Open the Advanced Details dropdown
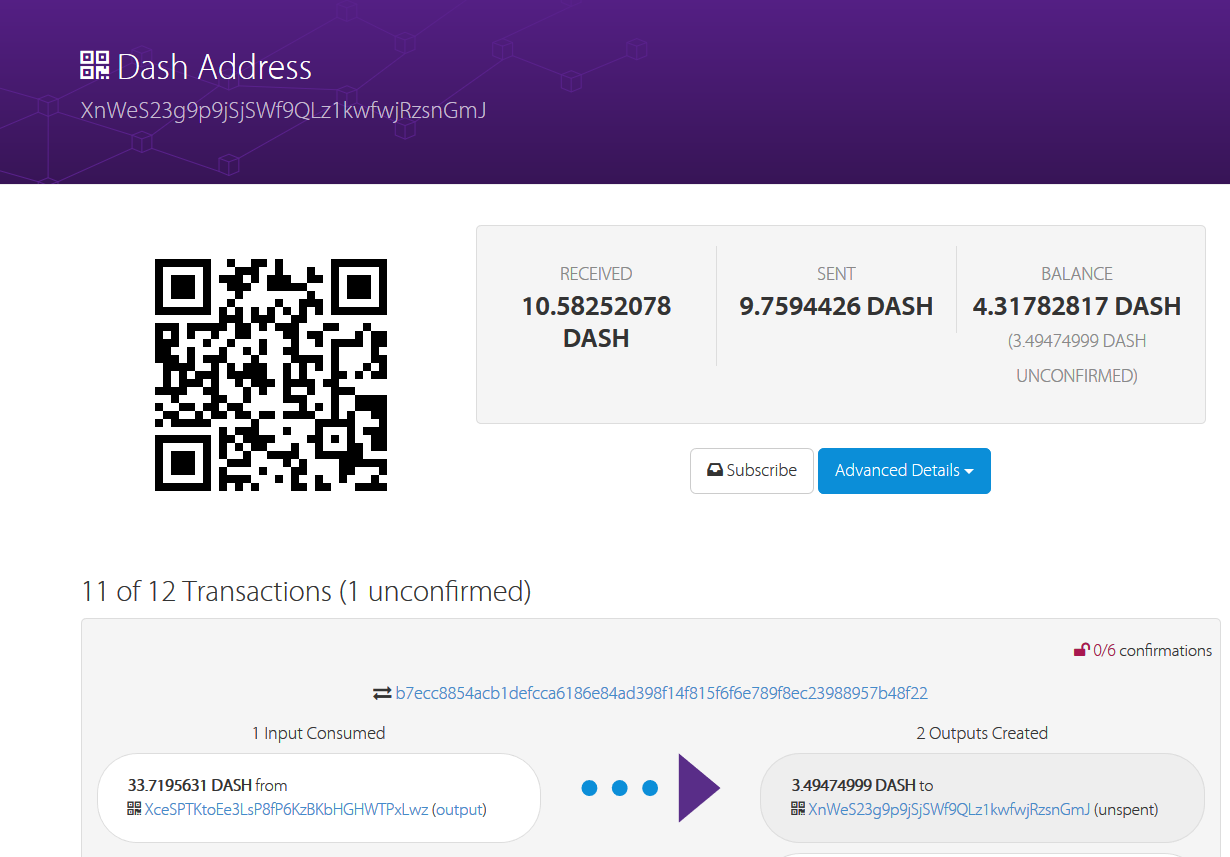 (x=904, y=471)
